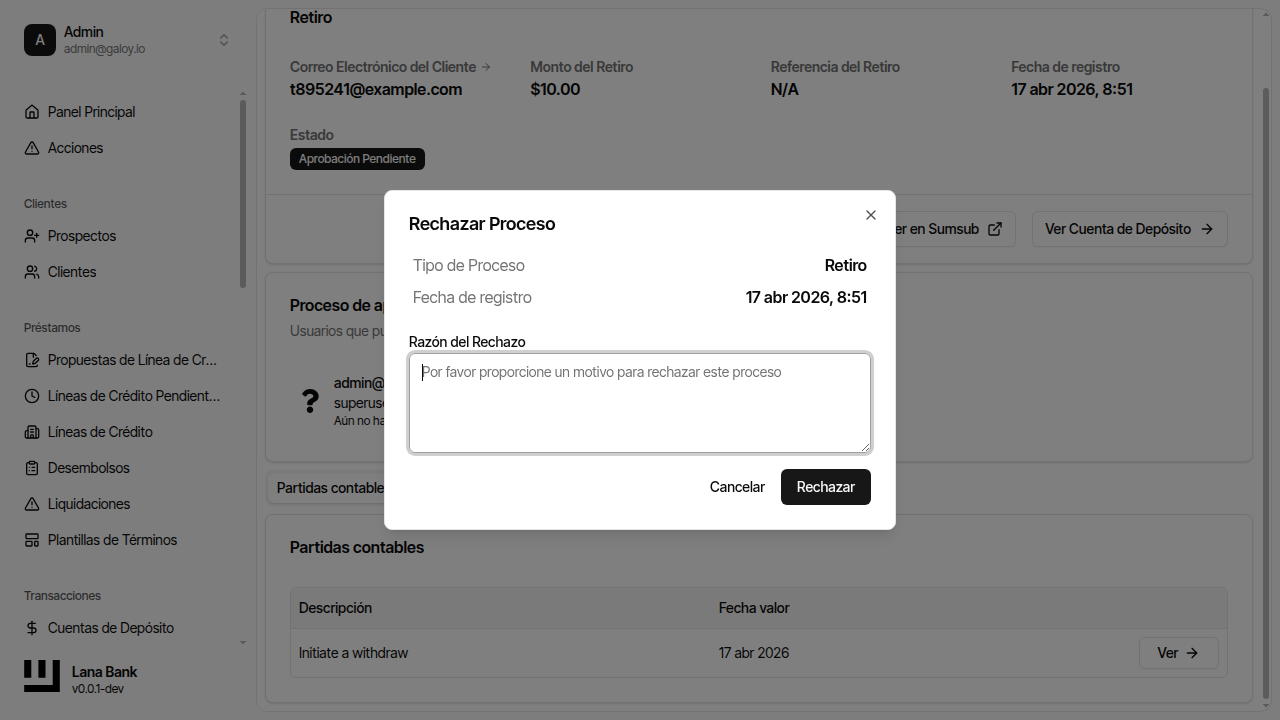Focus the Razón del Rechazo text area

640,402
